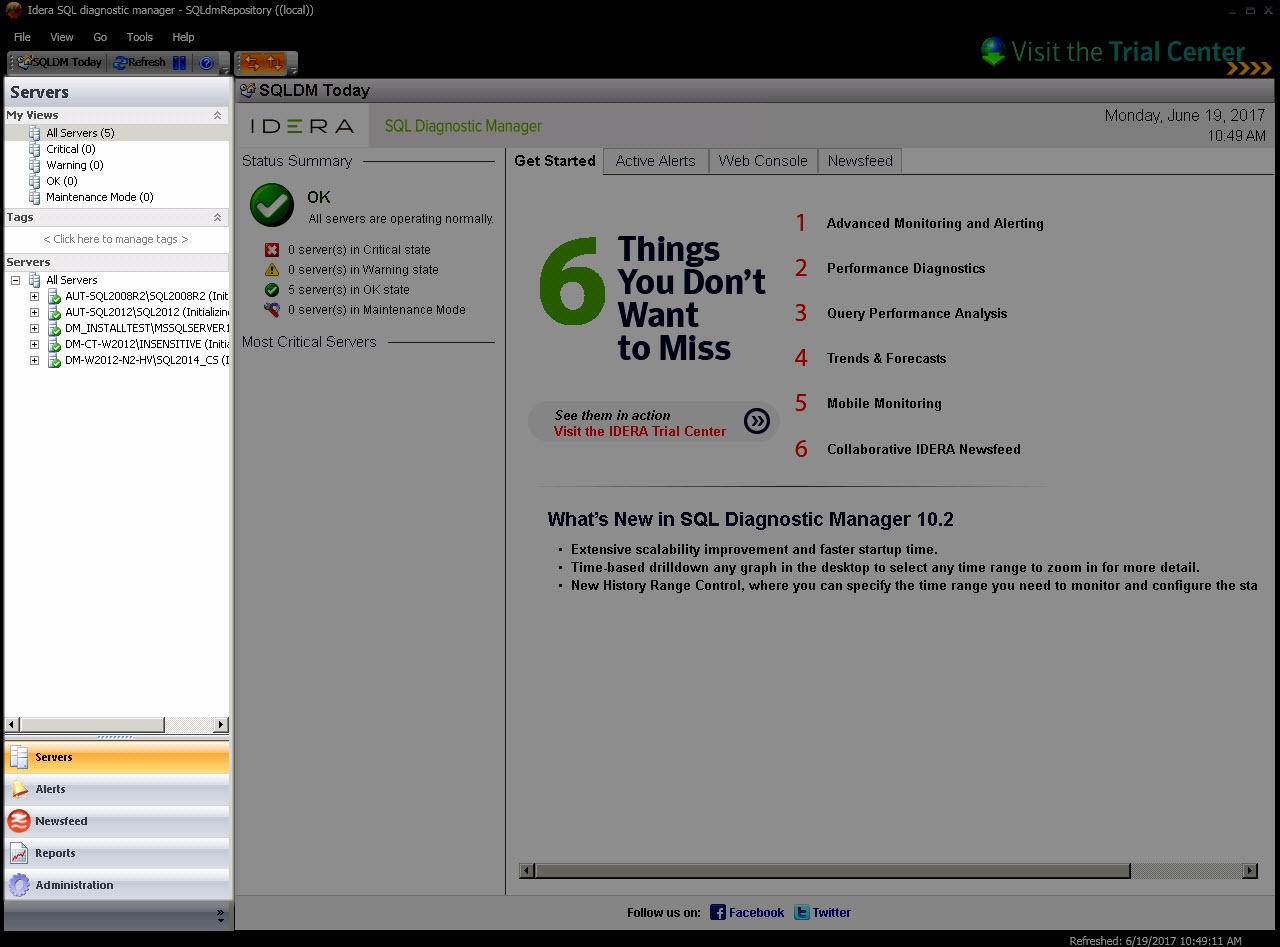Viewport: 1280px width, 947px height.
Task: Open the Alerts navigation pane
Action: (117, 789)
